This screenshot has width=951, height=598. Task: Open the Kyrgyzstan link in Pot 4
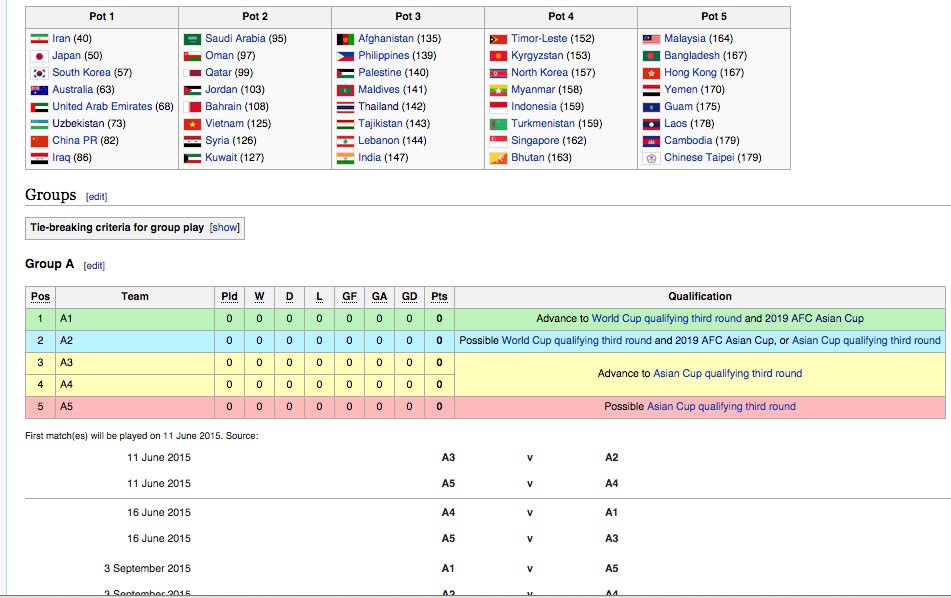[x=537, y=56]
